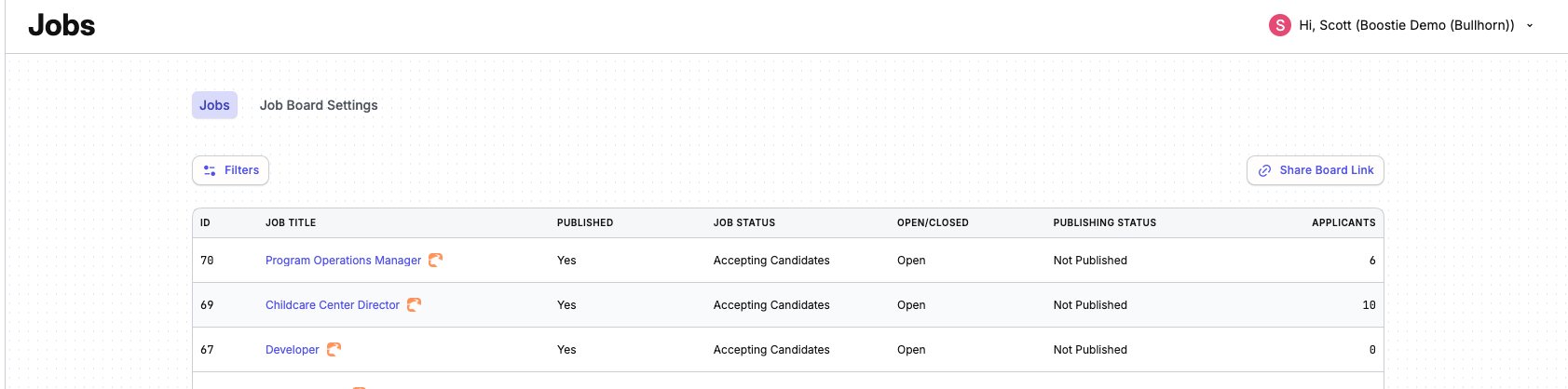
Task: Select the Job Status column header
Action: click(744, 223)
